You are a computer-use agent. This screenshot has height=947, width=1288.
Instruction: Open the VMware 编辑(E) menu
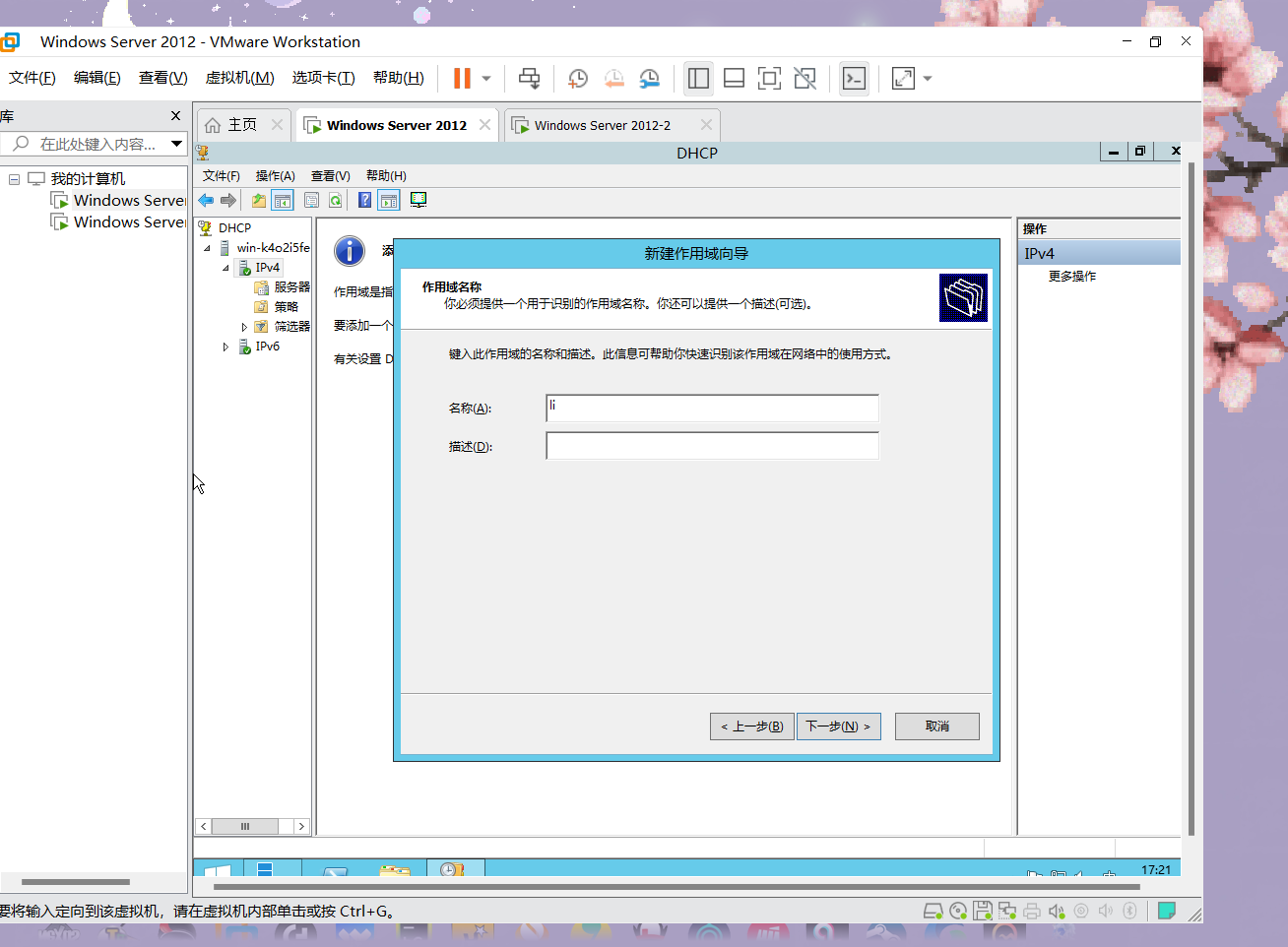tap(97, 78)
